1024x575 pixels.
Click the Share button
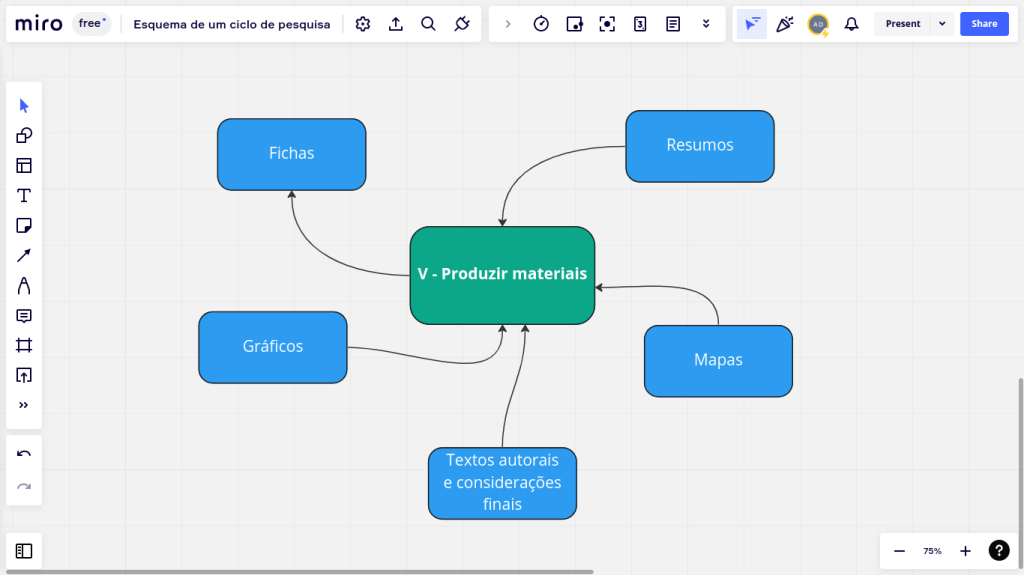click(x=984, y=24)
